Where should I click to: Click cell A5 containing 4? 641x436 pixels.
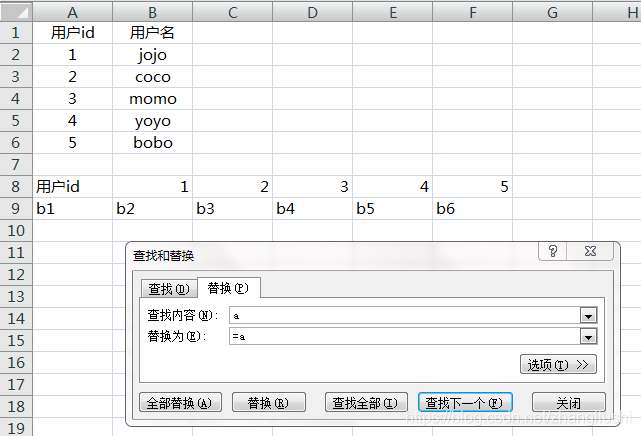[72, 121]
